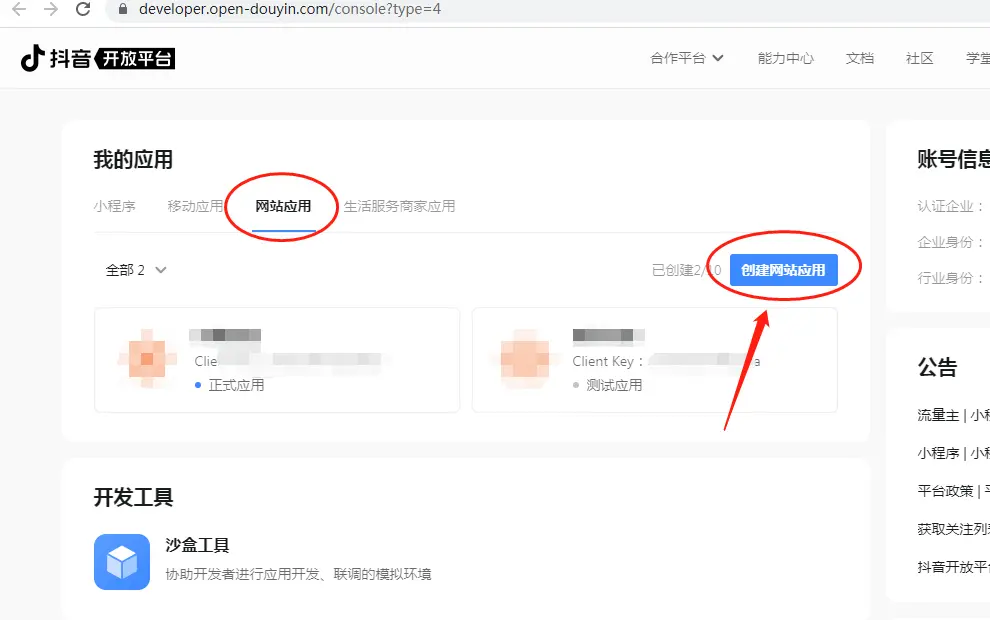Click the 认证企业 label

pyautogui.click(x=950, y=206)
